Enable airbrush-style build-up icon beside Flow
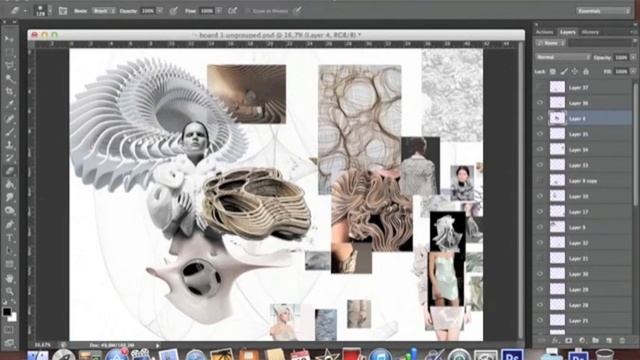The image size is (640, 360). [232, 11]
